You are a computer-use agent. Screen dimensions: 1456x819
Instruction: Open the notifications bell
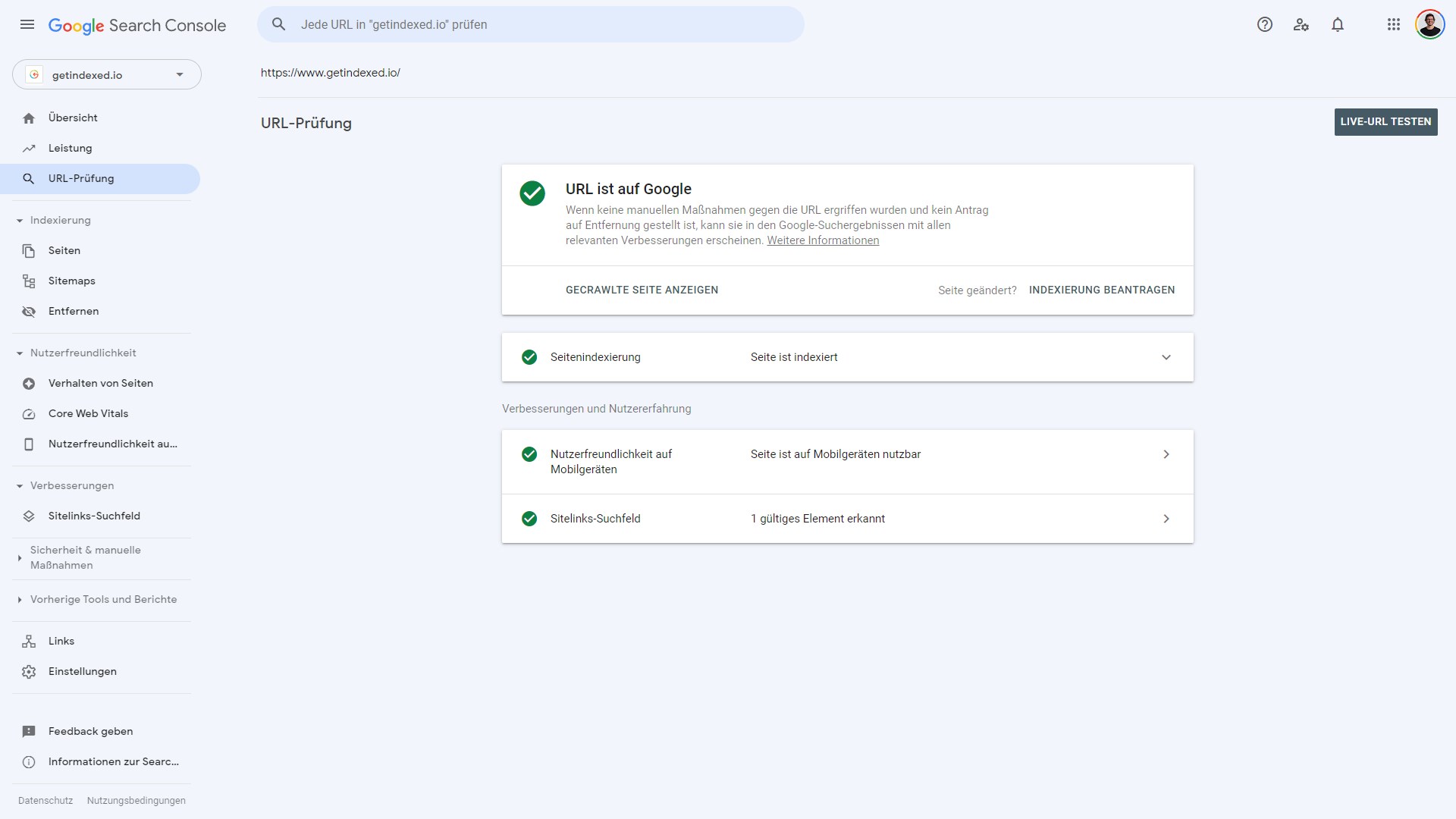coord(1338,24)
